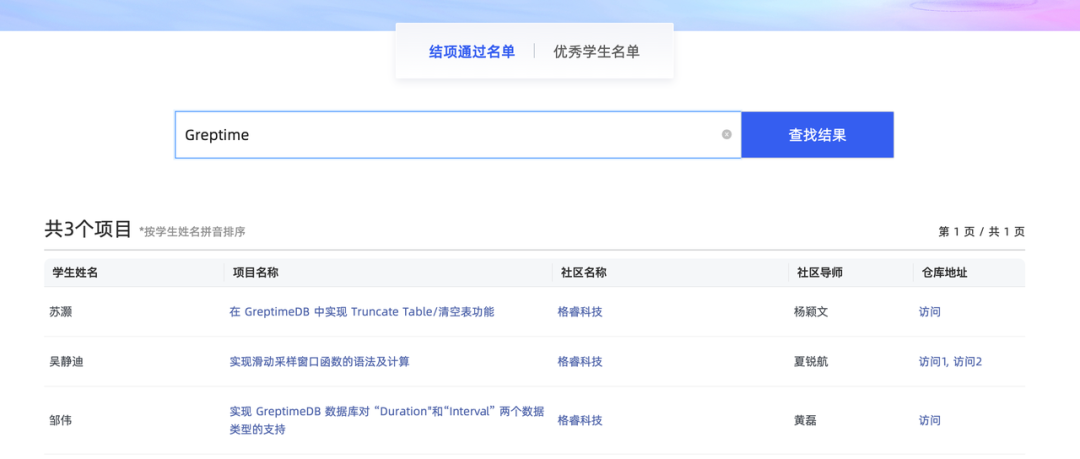Click the 第 1 页 / 共 1 页 page indicator
Viewport: 1080px width, 459px height.
tap(982, 232)
